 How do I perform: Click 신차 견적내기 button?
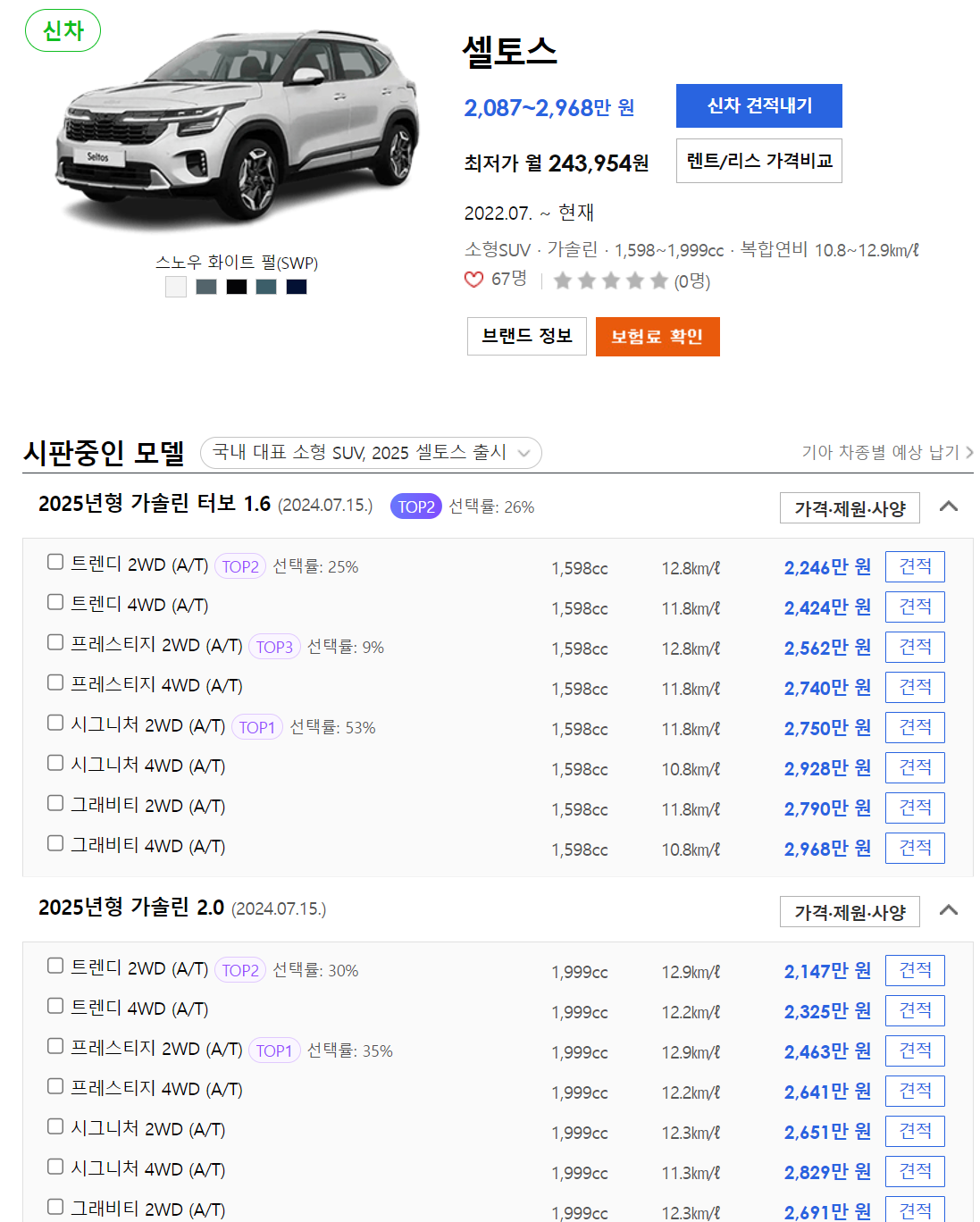759,106
